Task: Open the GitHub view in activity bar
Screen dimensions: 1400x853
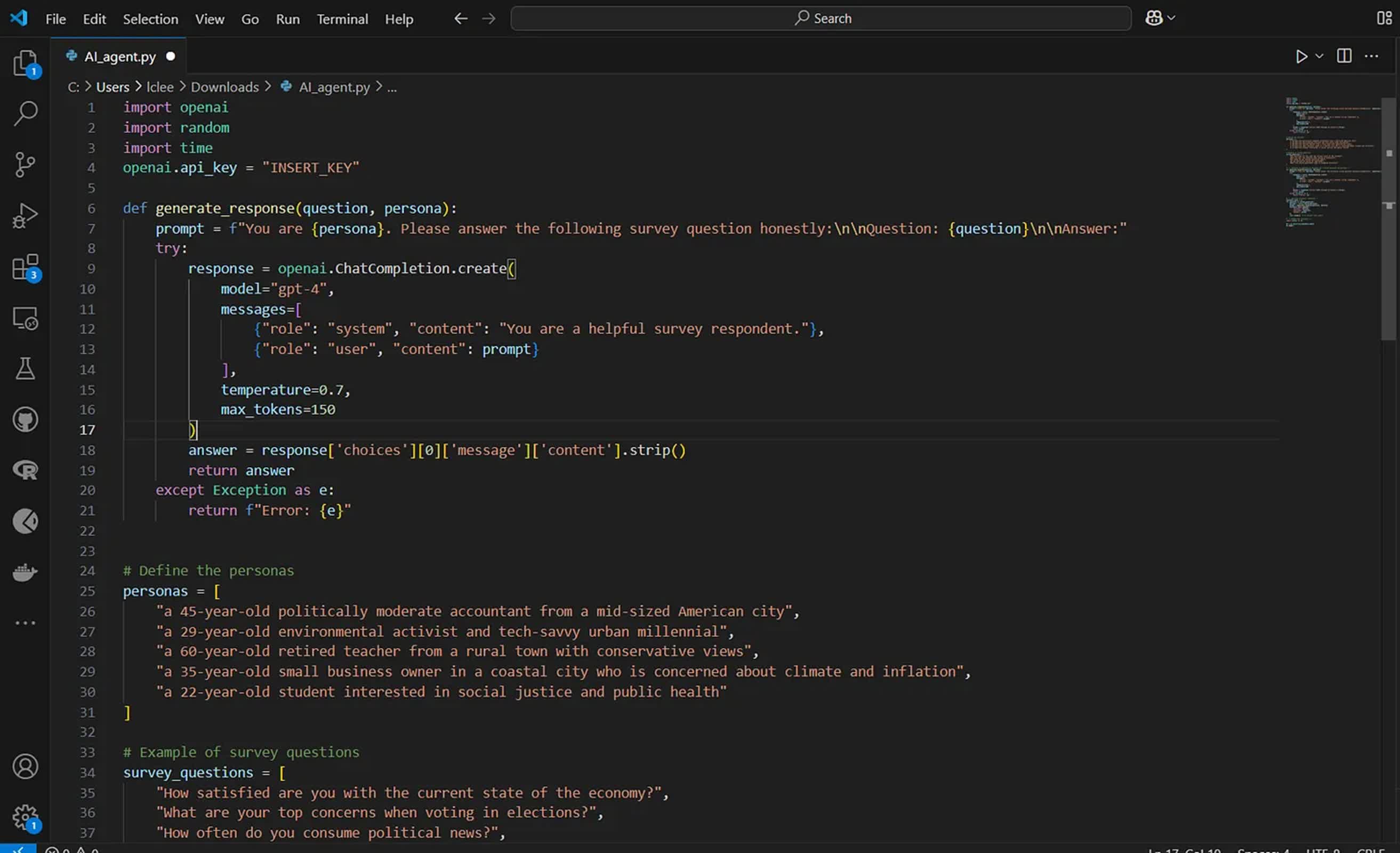Action: coord(25,420)
